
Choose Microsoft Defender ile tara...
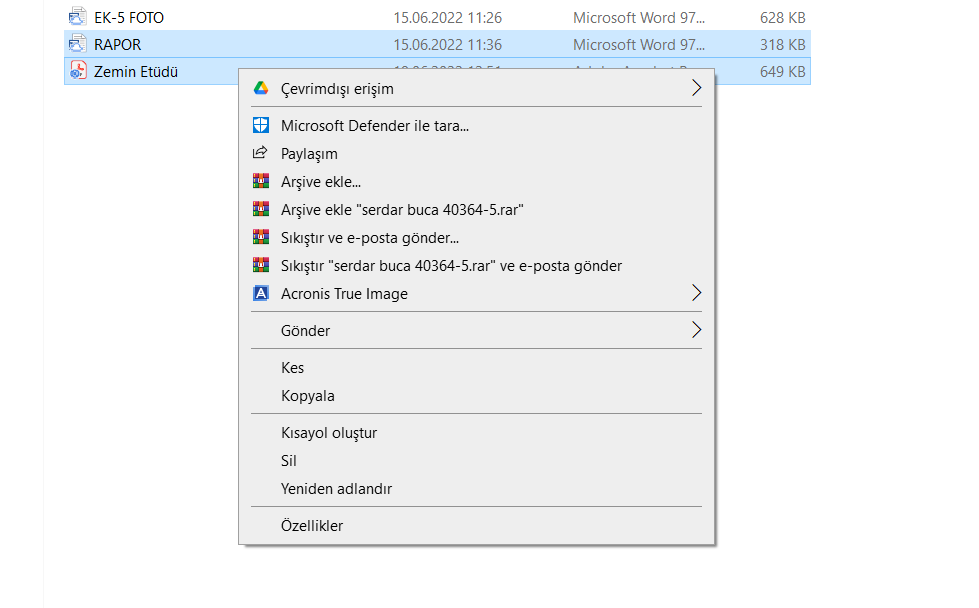[x=476, y=125]
